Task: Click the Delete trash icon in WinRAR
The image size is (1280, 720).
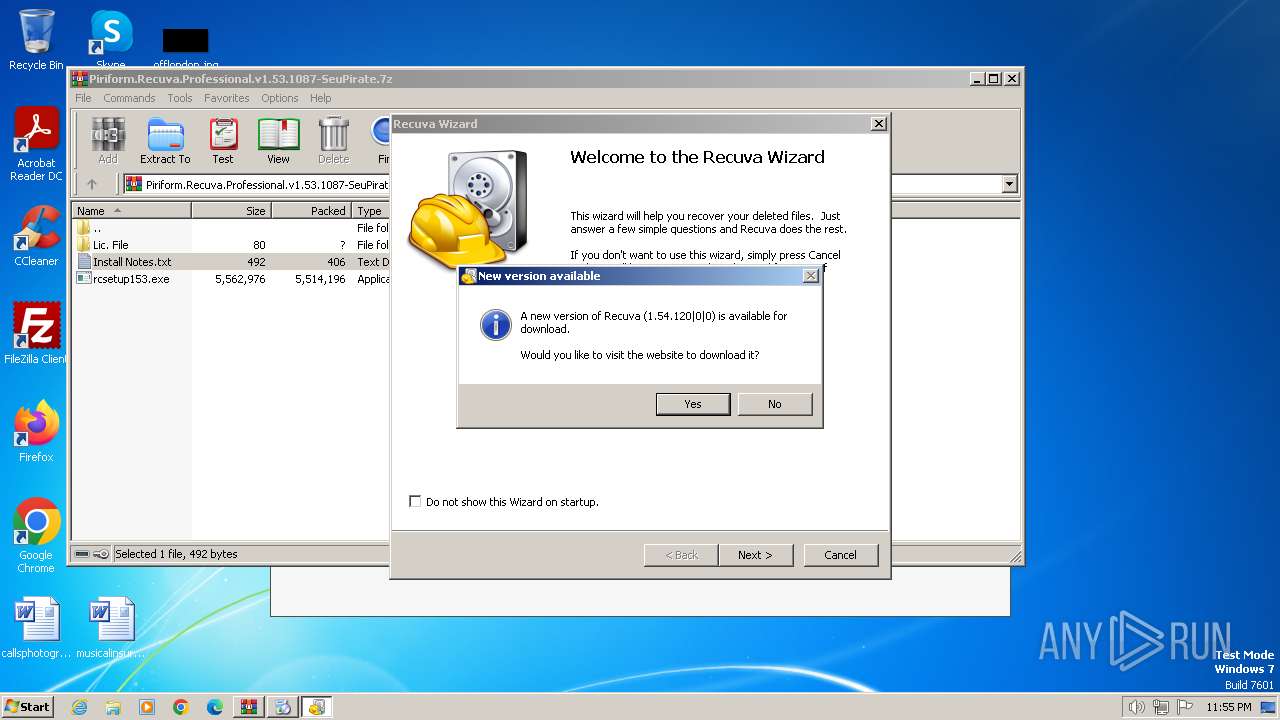Action: (334, 140)
